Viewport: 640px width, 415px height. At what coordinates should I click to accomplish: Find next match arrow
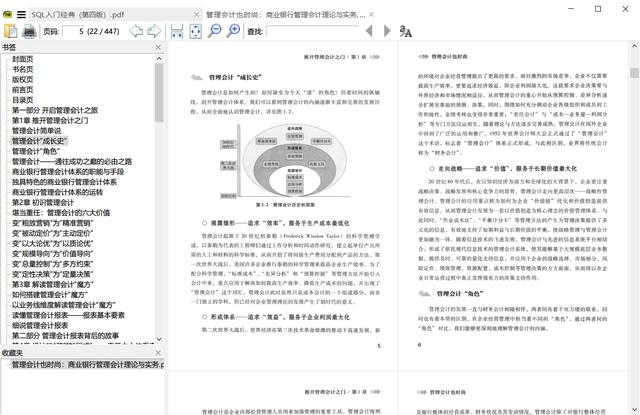pos(387,31)
